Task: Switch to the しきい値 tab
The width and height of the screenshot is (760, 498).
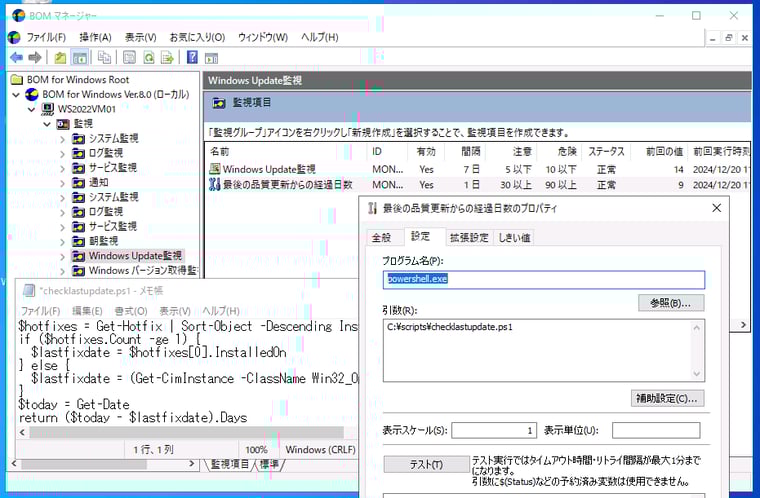Action: pyautogui.click(x=514, y=238)
